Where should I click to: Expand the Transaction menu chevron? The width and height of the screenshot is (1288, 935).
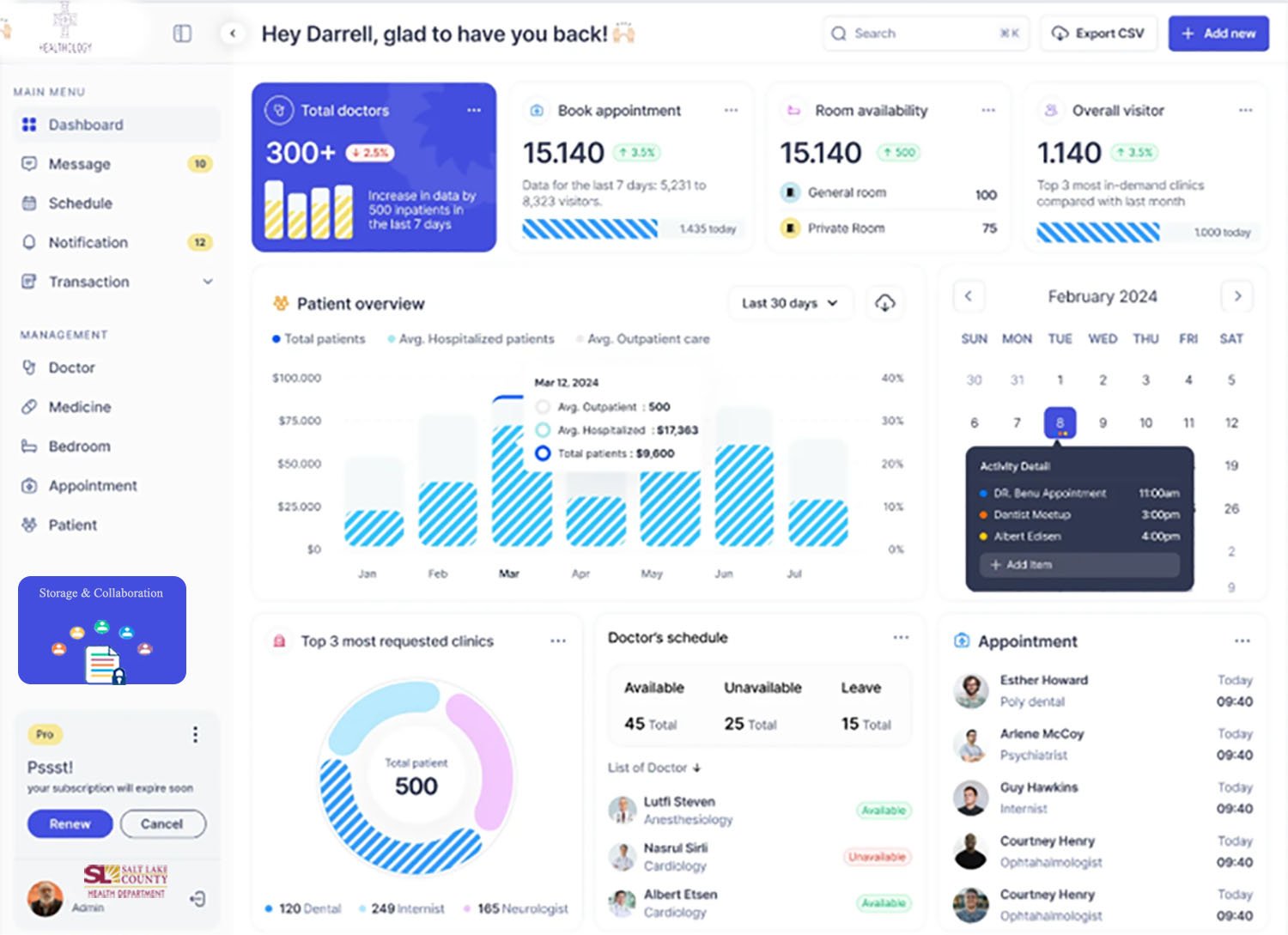pos(208,282)
